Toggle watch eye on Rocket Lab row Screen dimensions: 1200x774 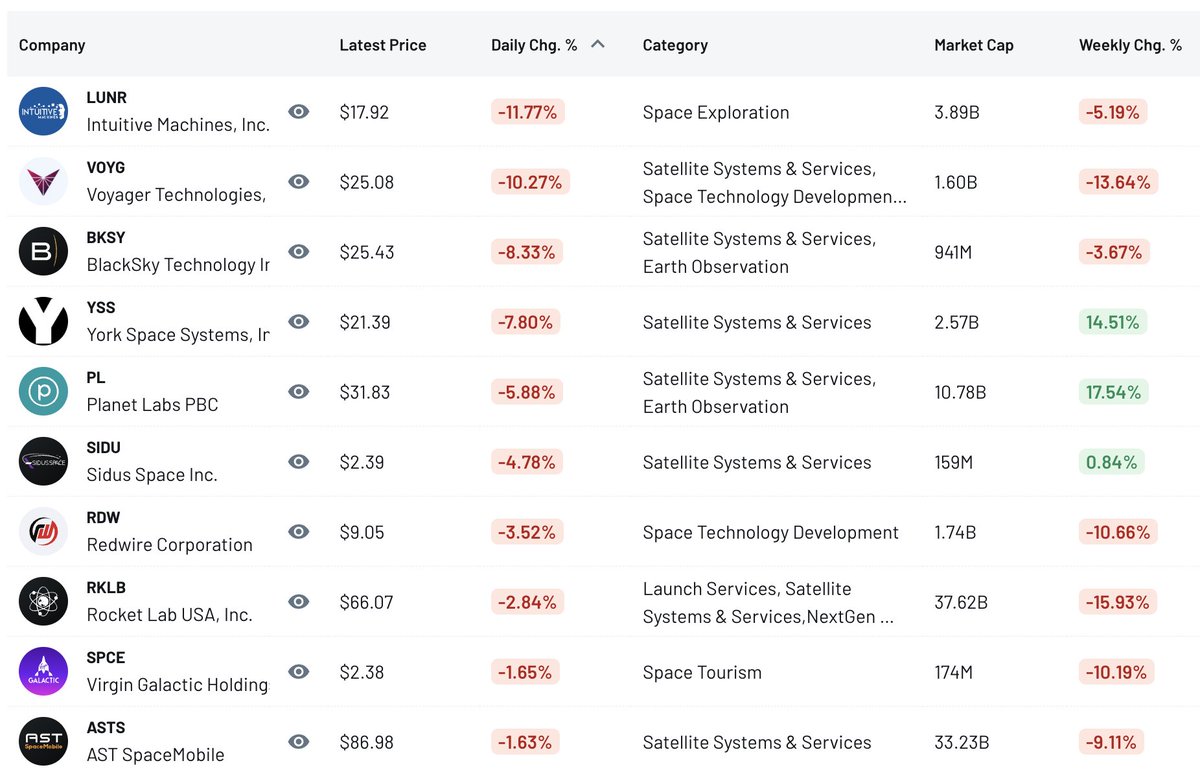click(298, 602)
